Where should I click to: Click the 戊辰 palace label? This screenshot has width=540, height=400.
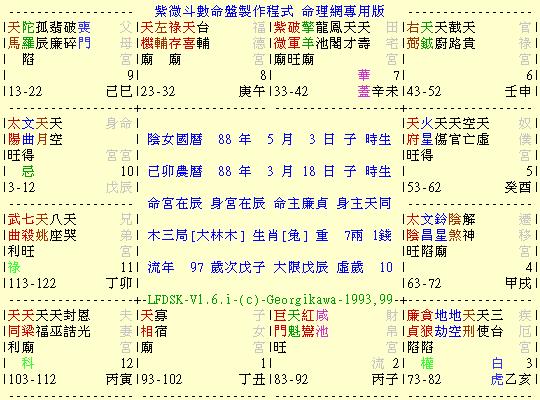tap(119, 187)
